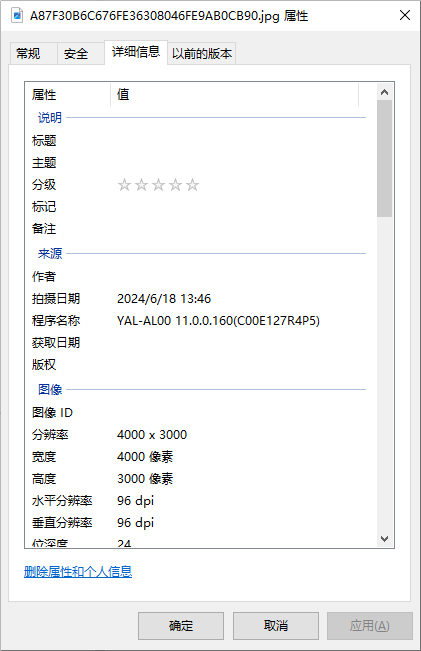Switch to the 常规 tab

click(33, 54)
